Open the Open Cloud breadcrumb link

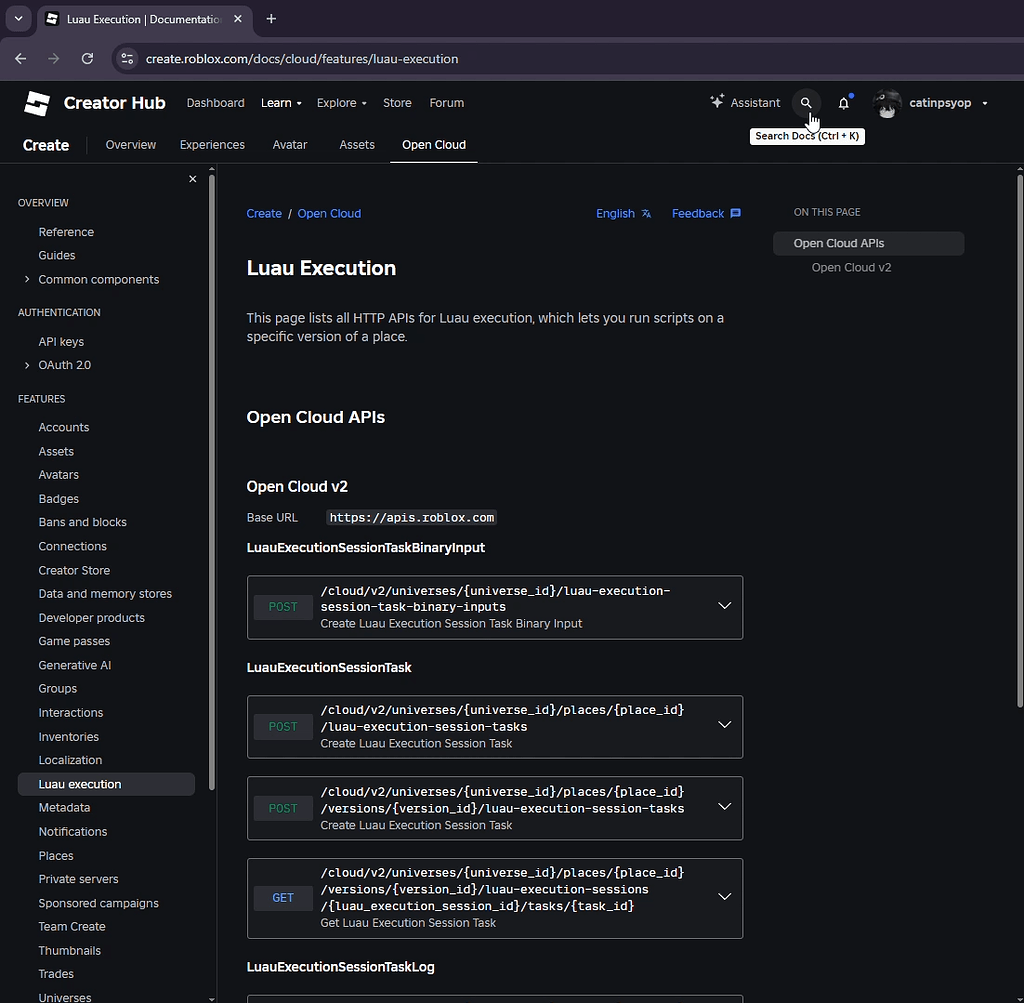[329, 213]
